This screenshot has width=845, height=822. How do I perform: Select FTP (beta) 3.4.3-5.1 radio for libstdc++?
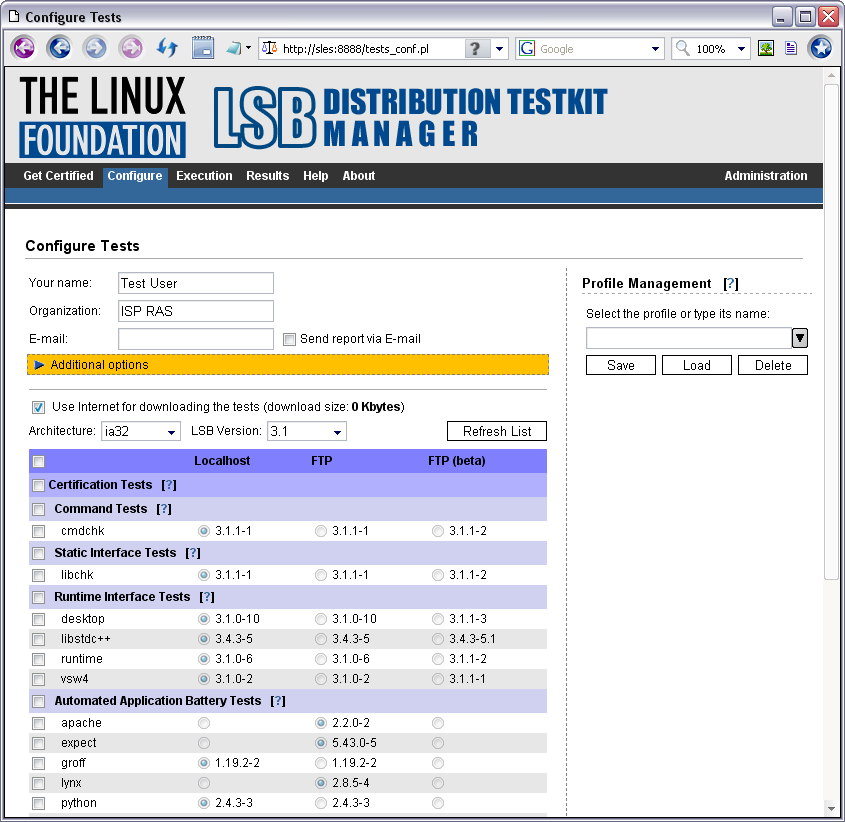[438, 639]
